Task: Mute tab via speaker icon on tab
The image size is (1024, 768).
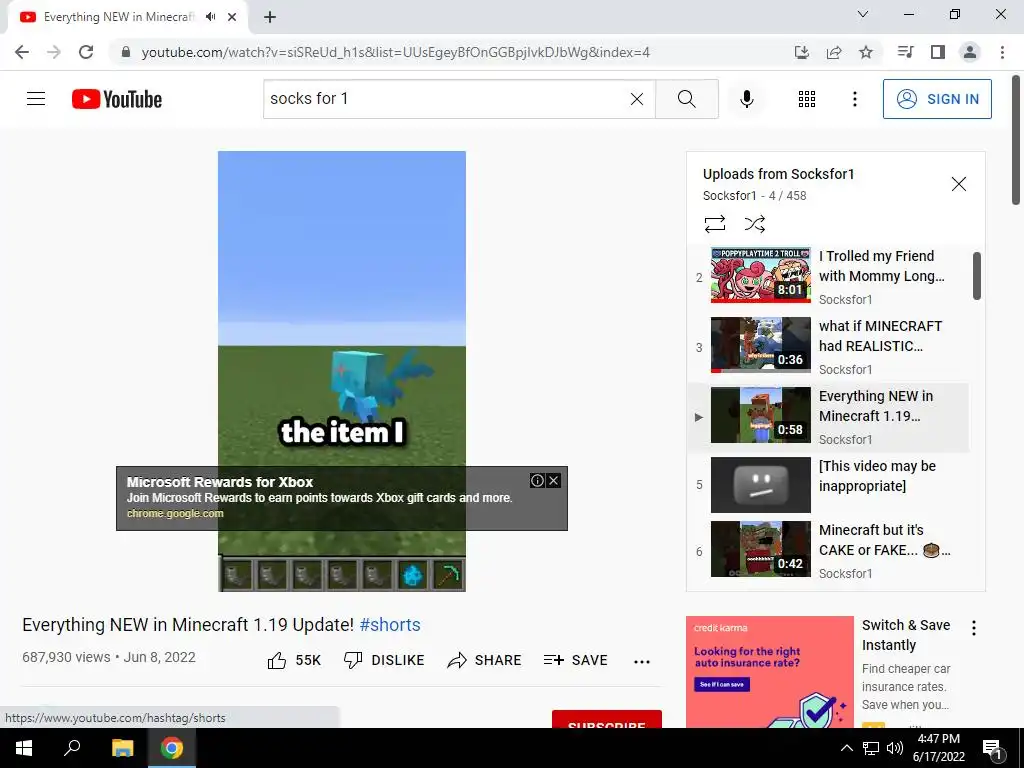Action: pos(210,17)
